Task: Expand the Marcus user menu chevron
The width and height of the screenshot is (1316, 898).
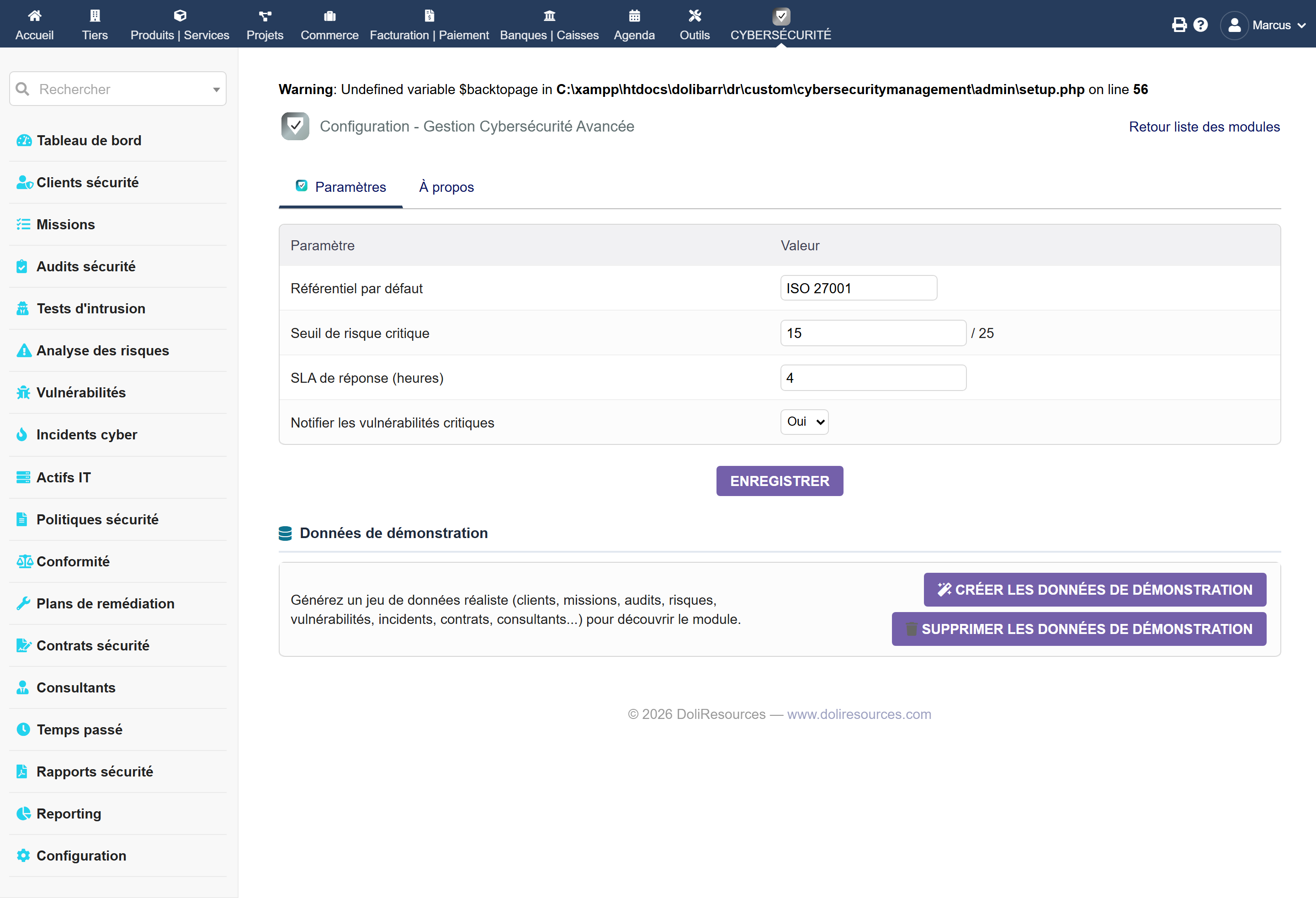Action: (x=1301, y=26)
